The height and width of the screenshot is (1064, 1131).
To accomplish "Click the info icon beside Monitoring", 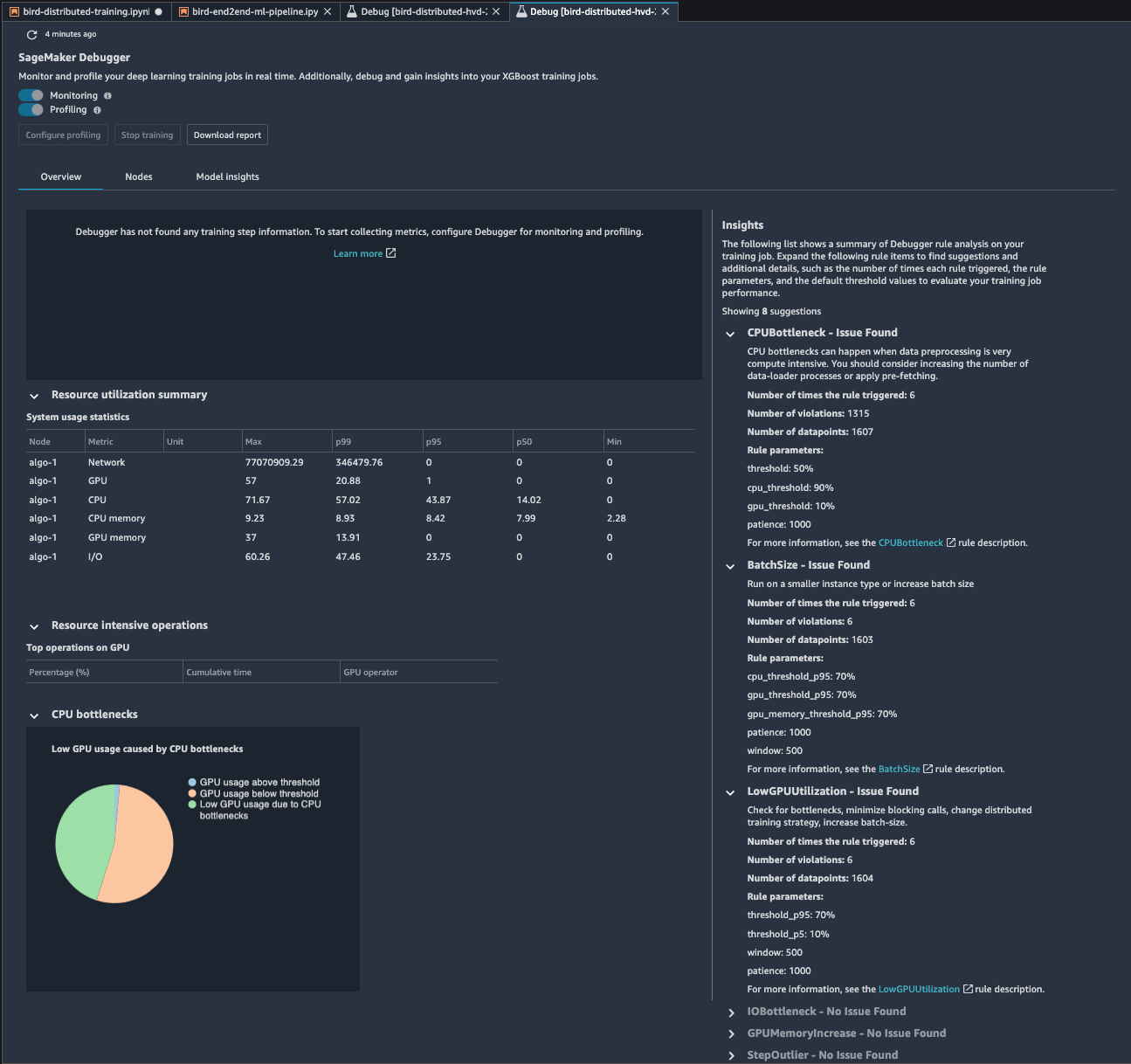I will click(108, 96).
